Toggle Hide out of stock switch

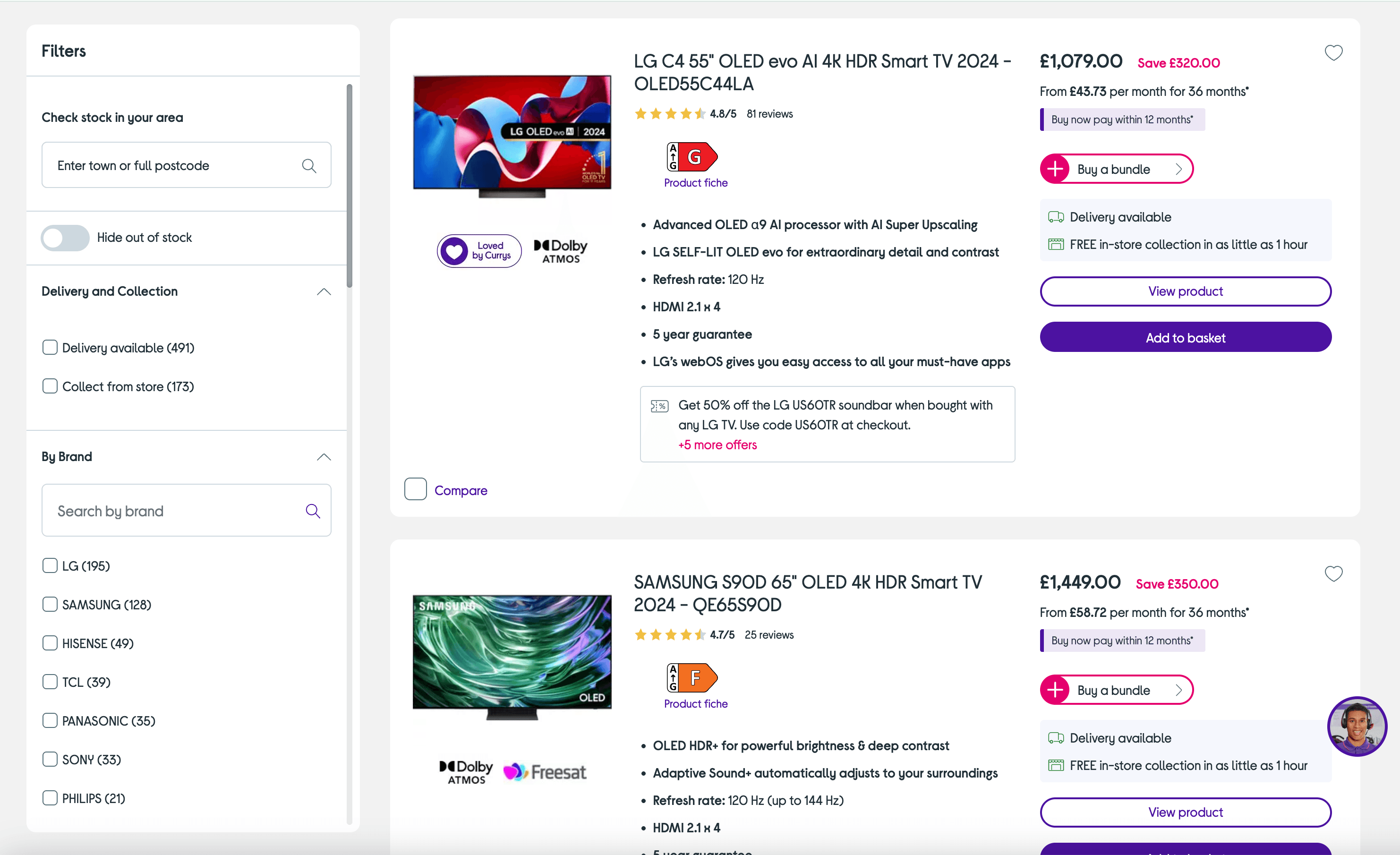click(65, 238)
